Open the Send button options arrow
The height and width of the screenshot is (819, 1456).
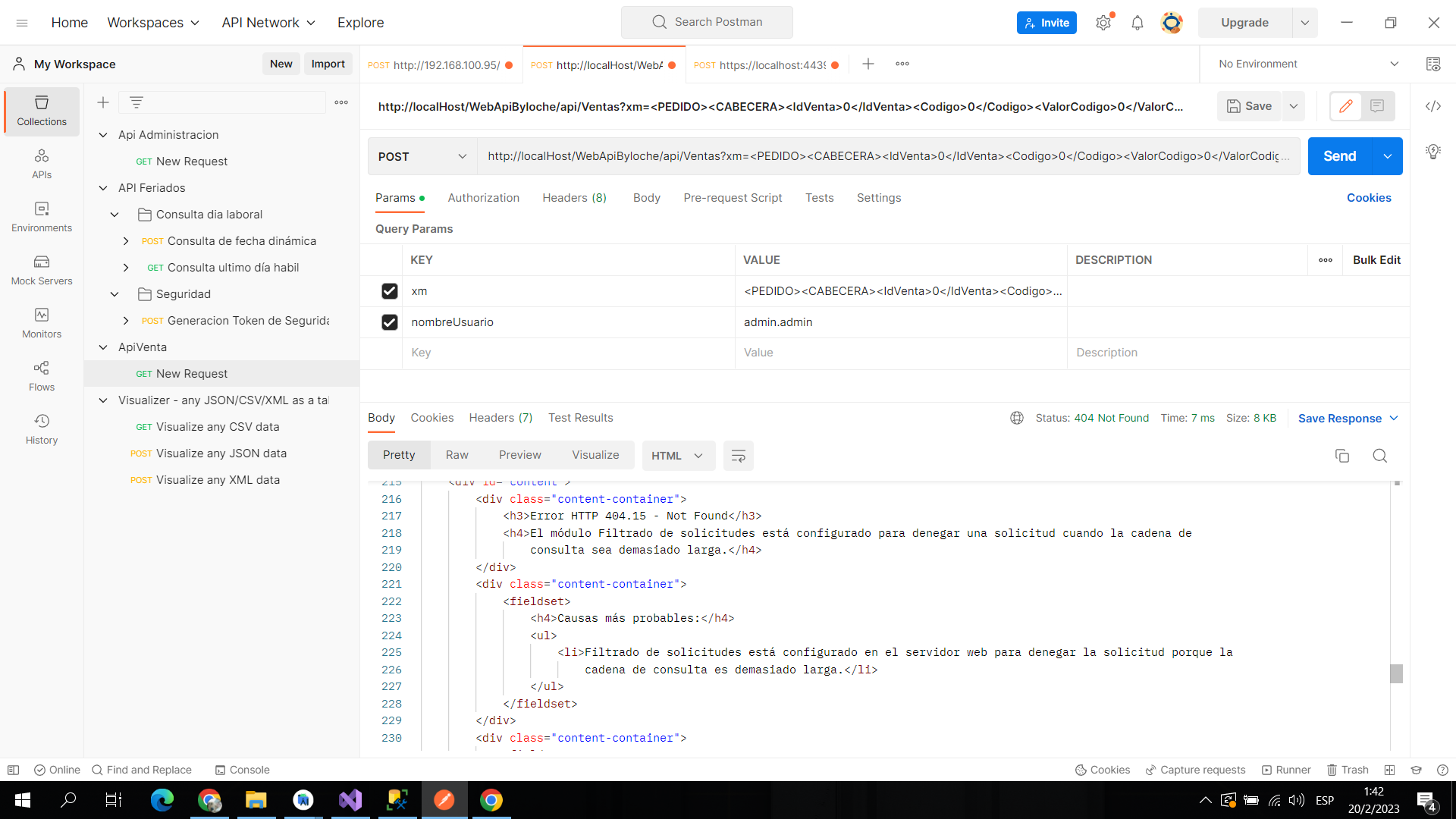tap(1388, 156)
